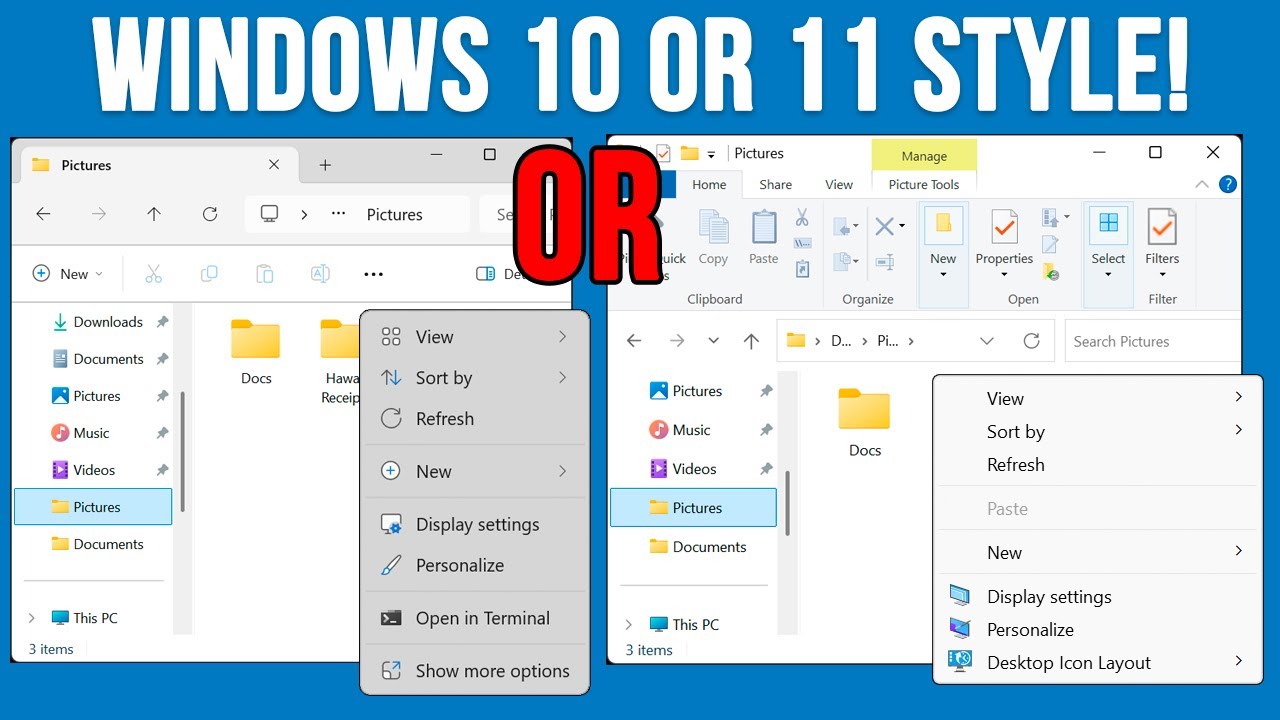This screenshot has height=720, width=1280.
Task: Toggle quick access toolbar checkmark properties icon
Action: tap(663, 153)
